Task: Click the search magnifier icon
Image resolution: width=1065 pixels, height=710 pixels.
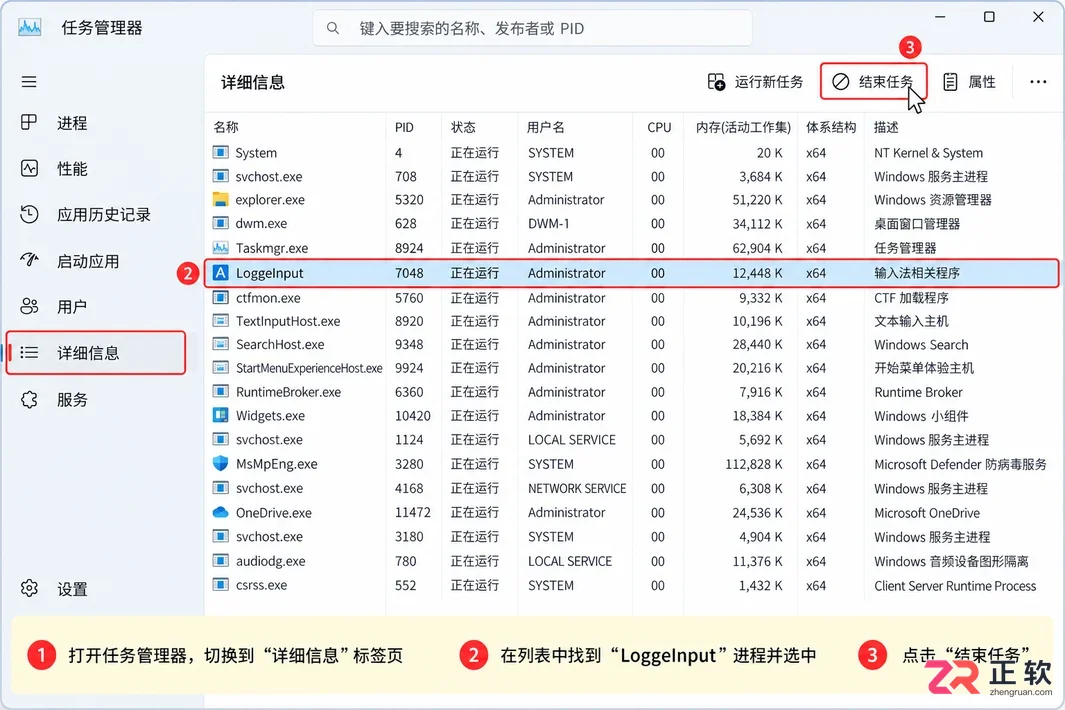Action: pos(333,29)
